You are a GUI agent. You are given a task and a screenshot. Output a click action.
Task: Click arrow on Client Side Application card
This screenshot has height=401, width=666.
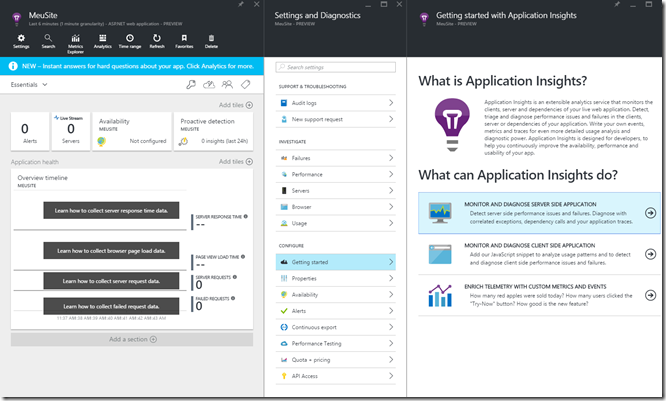click(650, 254)
